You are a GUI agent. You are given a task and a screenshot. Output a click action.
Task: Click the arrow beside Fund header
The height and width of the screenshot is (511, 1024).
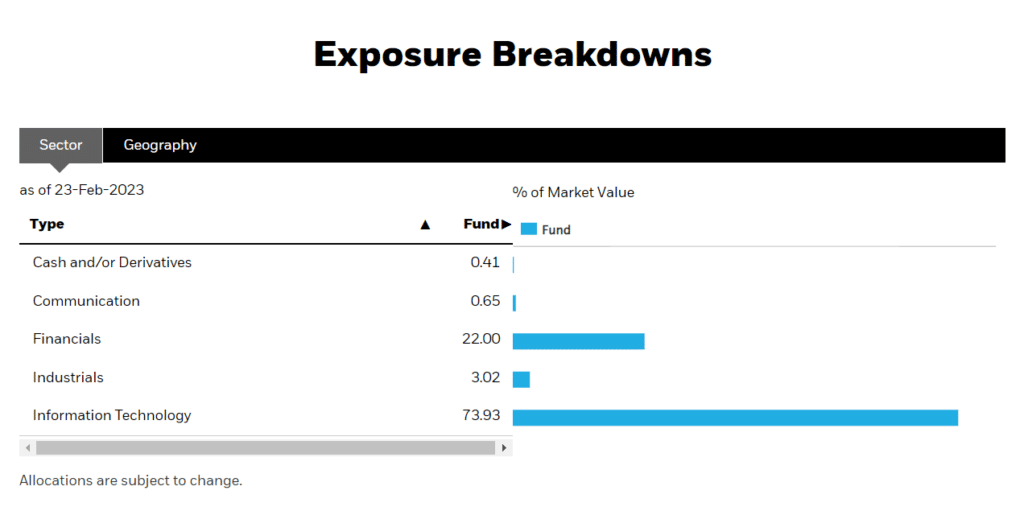pos(506,224)
